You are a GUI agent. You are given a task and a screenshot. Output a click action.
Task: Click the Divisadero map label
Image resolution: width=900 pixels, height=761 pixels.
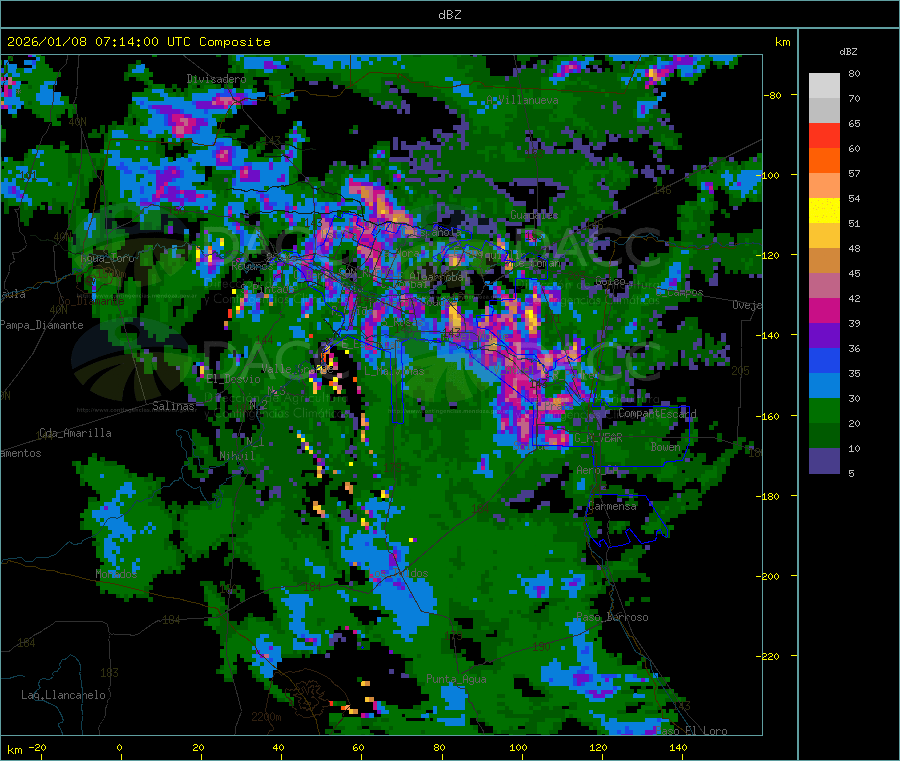(x=216, y=79)
